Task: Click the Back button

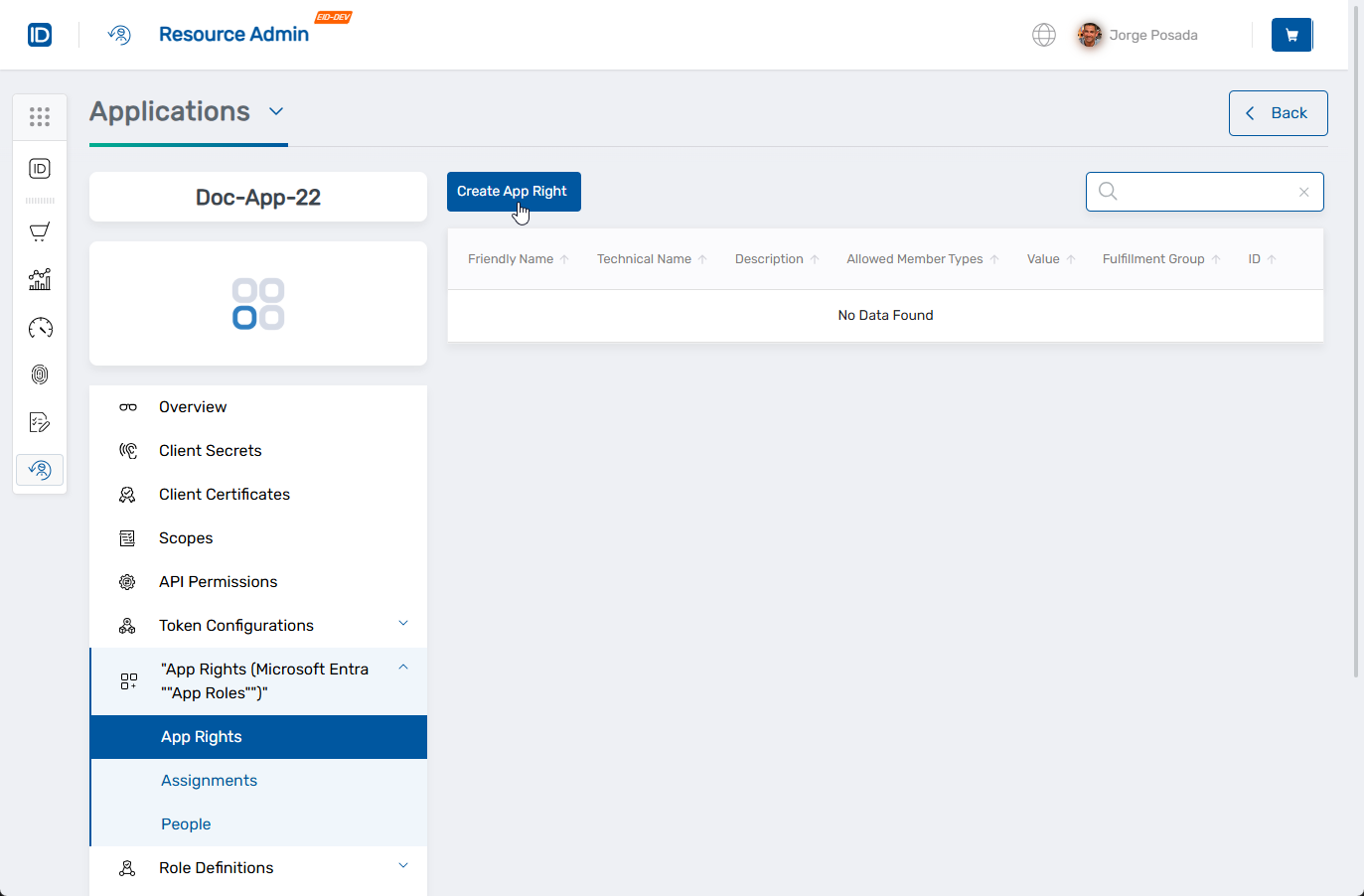Action: [x=1278, y=112]
